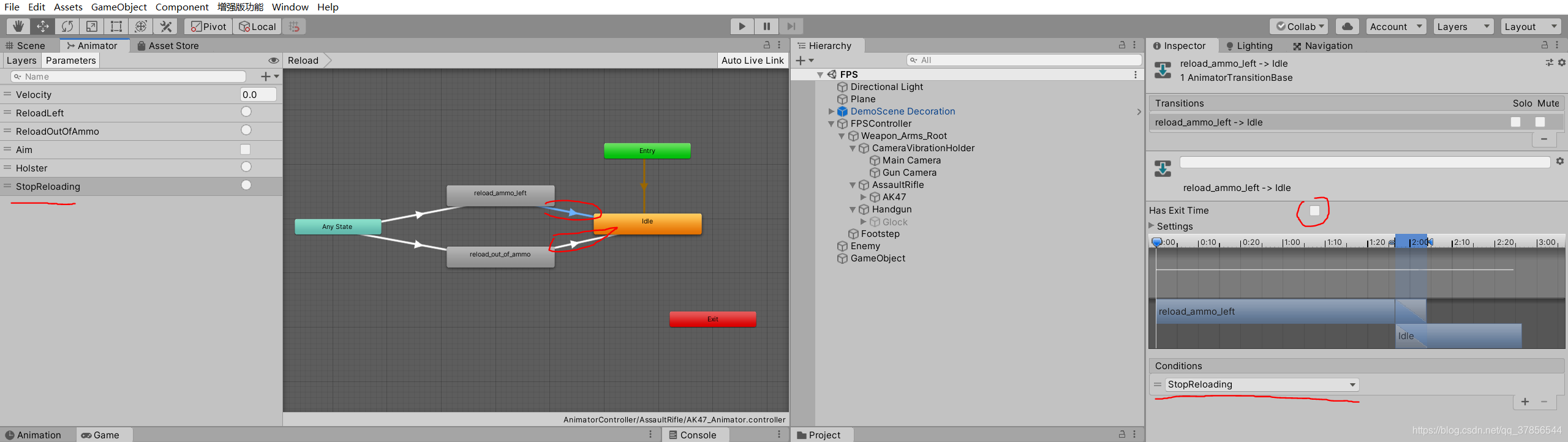Select the Hand tool
The image size is (1568, 442).
[18, 26]
